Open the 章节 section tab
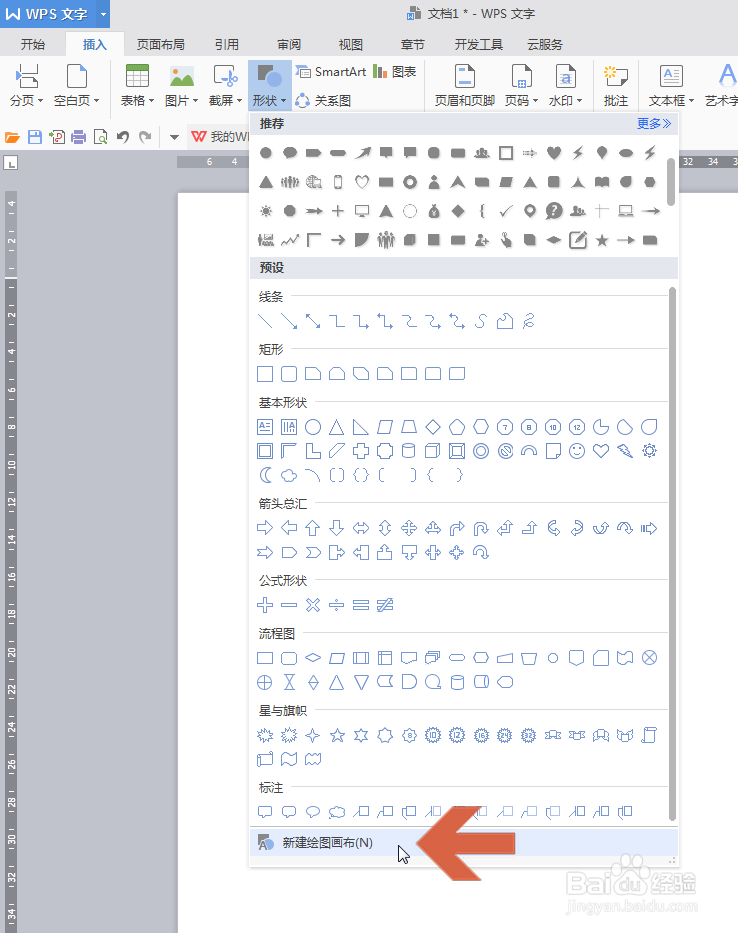This screenshot has width=738, height=933. pos(413,45)
